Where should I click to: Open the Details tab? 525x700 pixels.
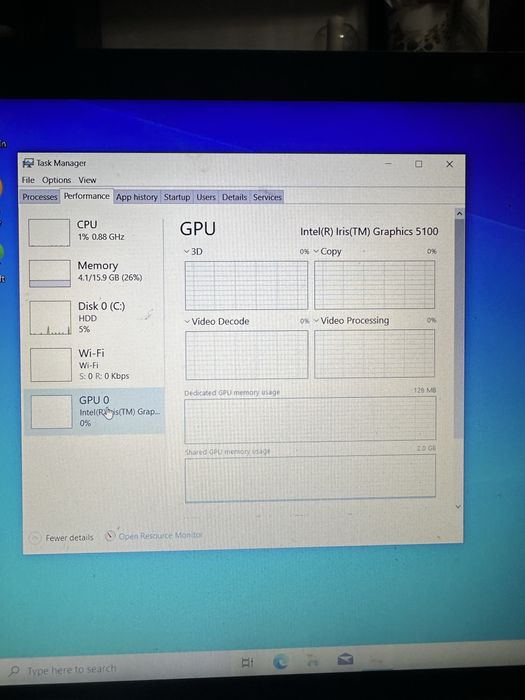234,197
